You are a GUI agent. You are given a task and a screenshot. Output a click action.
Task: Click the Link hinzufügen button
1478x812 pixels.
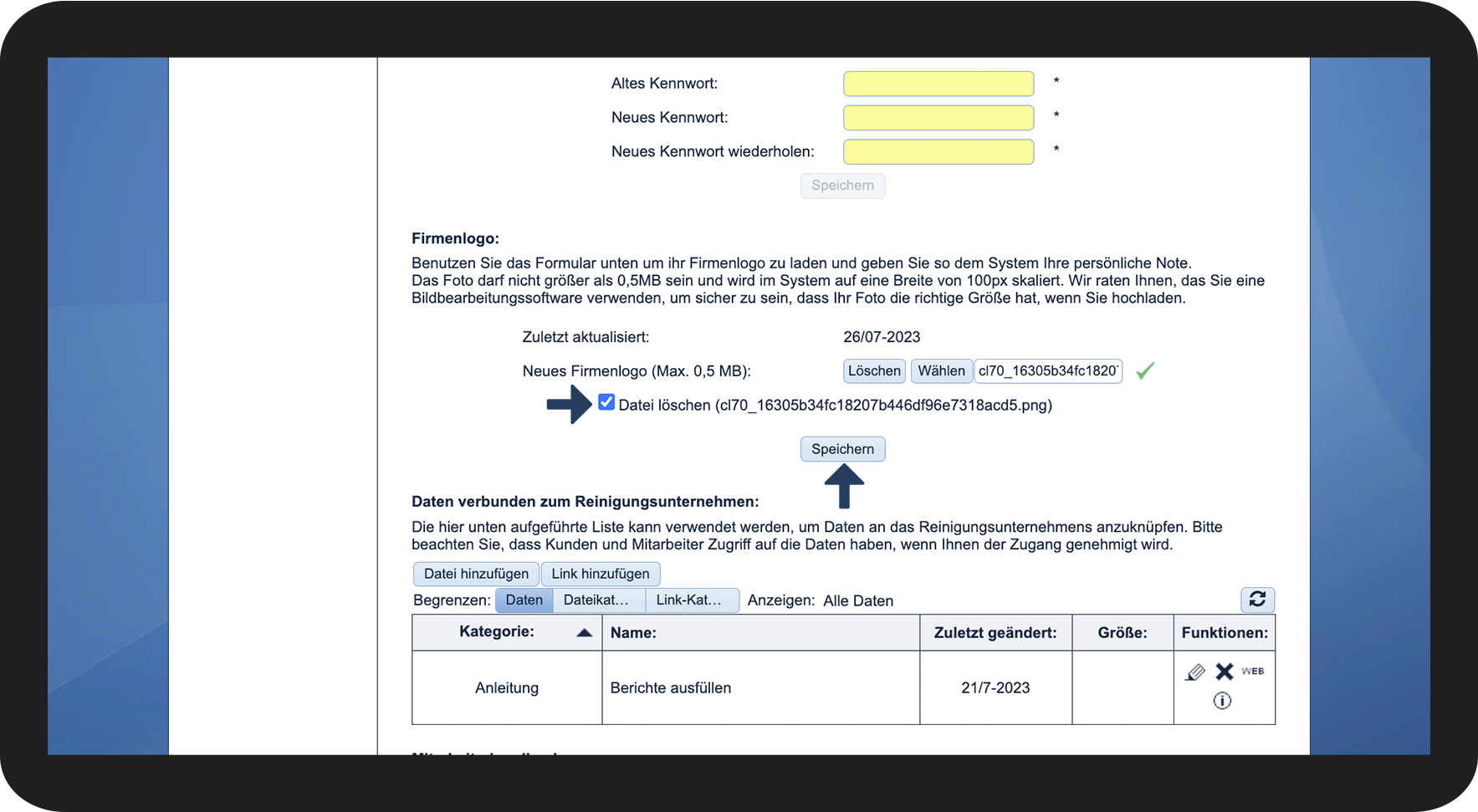[x=601, y=574]
